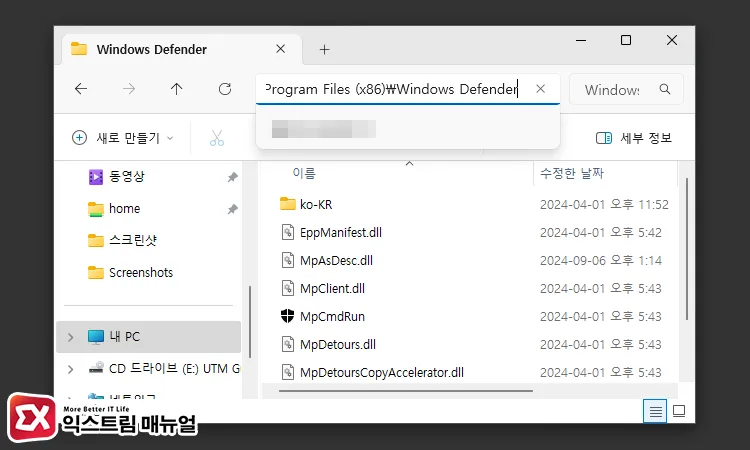Add a new tab

(x=324, y=50)
